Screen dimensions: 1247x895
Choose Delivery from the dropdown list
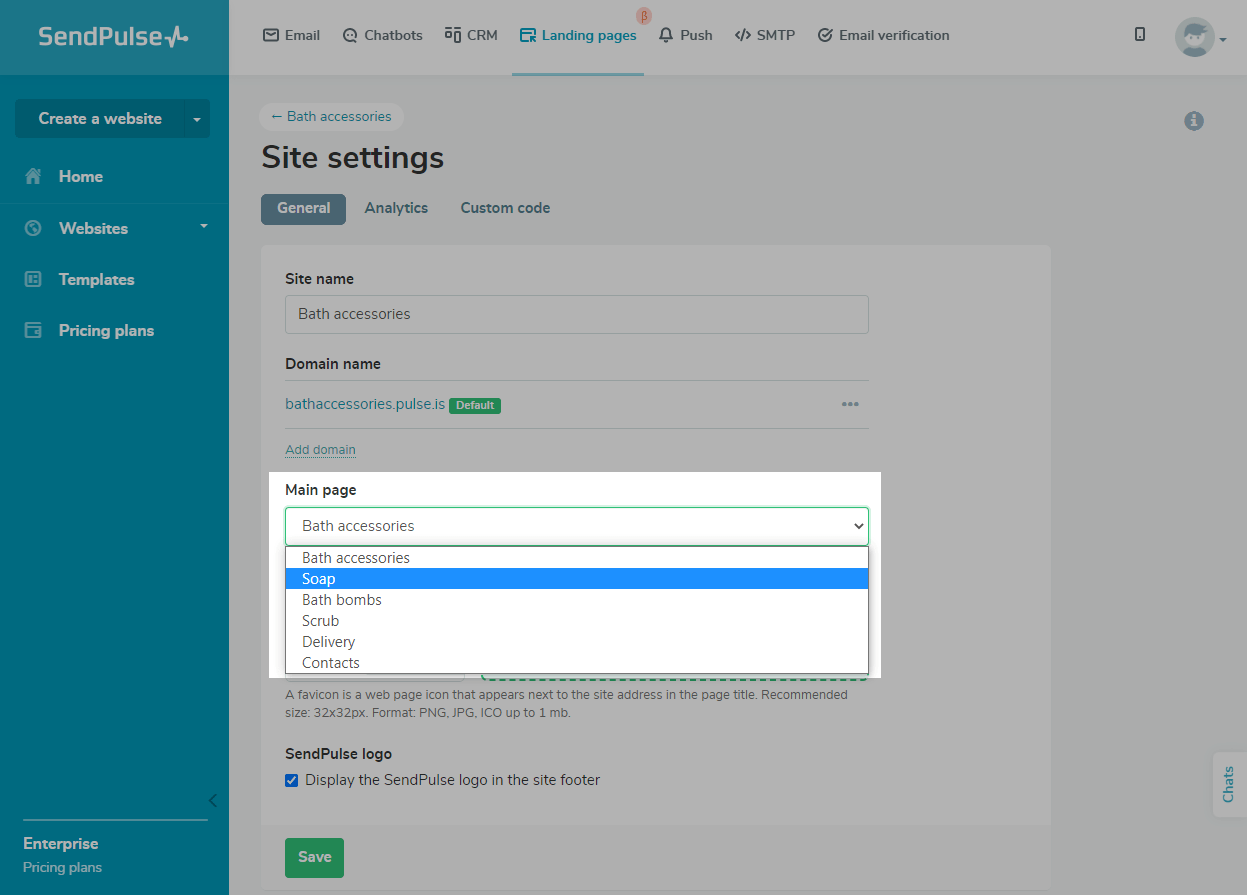[x=577, y=642]
